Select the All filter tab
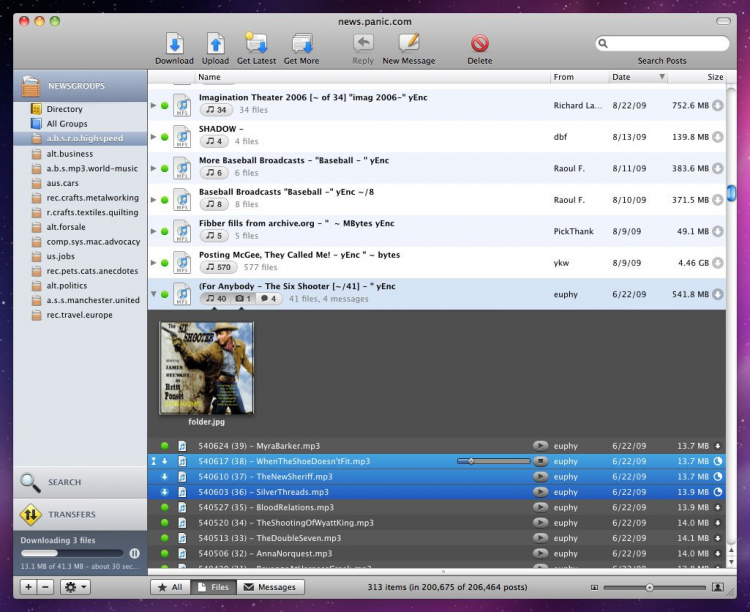The image size is (750, 612). click(x=169, y=587)
